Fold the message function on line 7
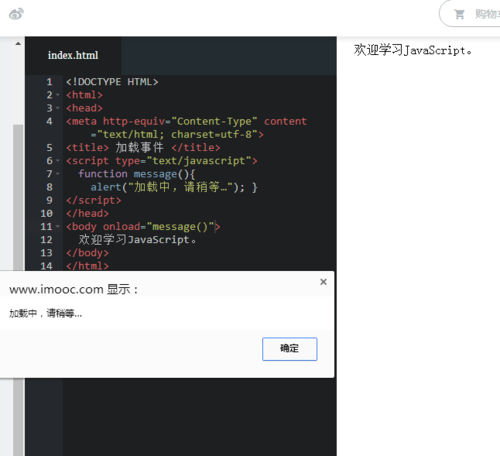The width and height of the screenshot is (500, 456). (58, 174)
